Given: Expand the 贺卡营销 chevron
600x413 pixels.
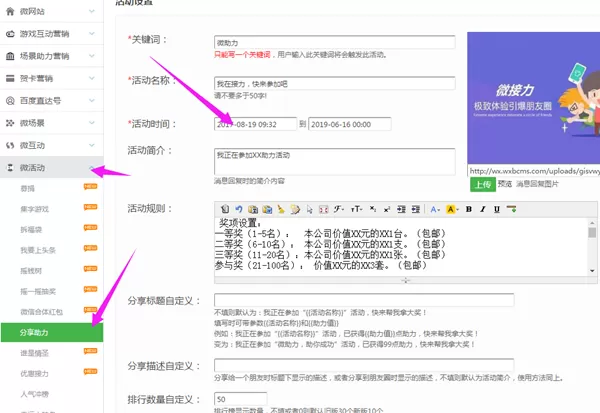Looking at the screenshot, I should pyautogui.click(x=92, y=78).
